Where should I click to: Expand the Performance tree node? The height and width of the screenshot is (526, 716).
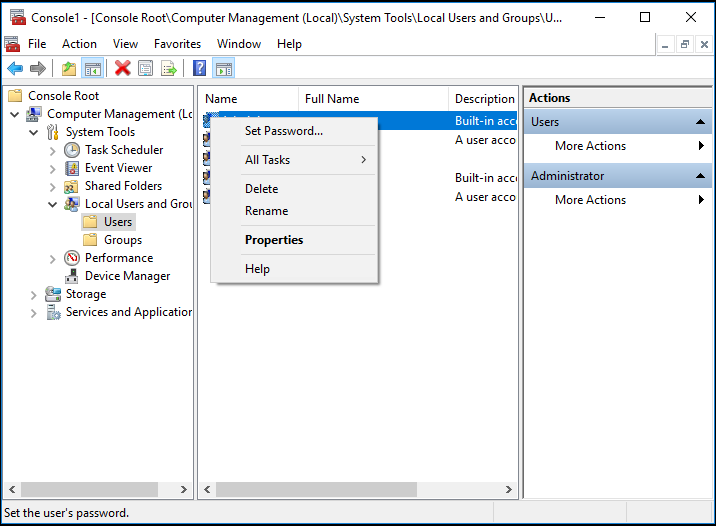(x=53, y=258)
